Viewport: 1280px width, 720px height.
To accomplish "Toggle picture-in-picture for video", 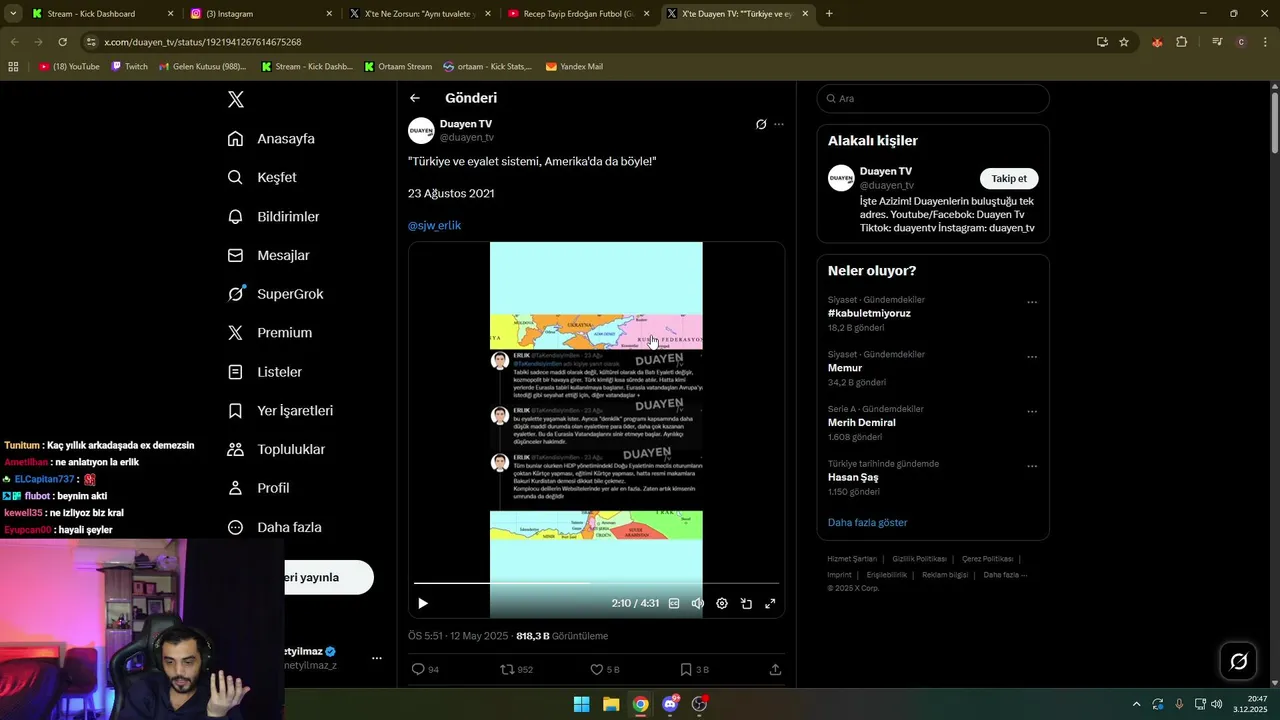I will coord(746,603).
